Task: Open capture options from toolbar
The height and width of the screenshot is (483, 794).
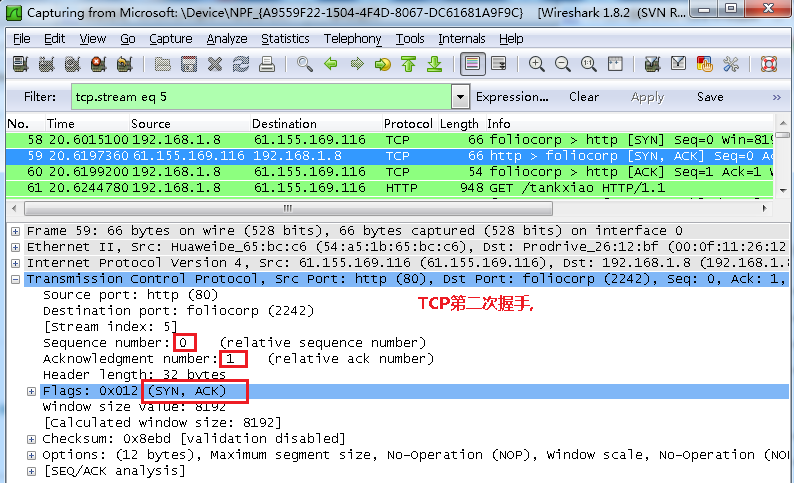Action: click(x=47, y=64)
